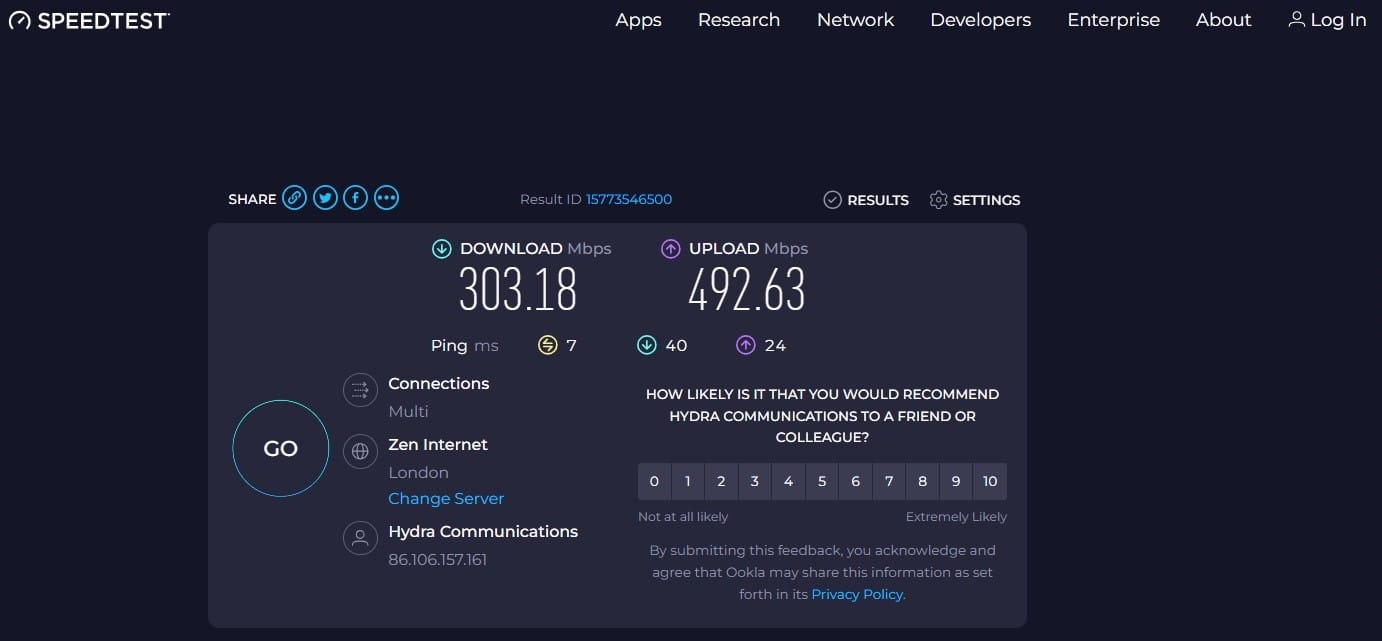Click the Speedtest logo
Viewport: 1382px width, 641px height.
pyautogui.click(x=88, y=20)
